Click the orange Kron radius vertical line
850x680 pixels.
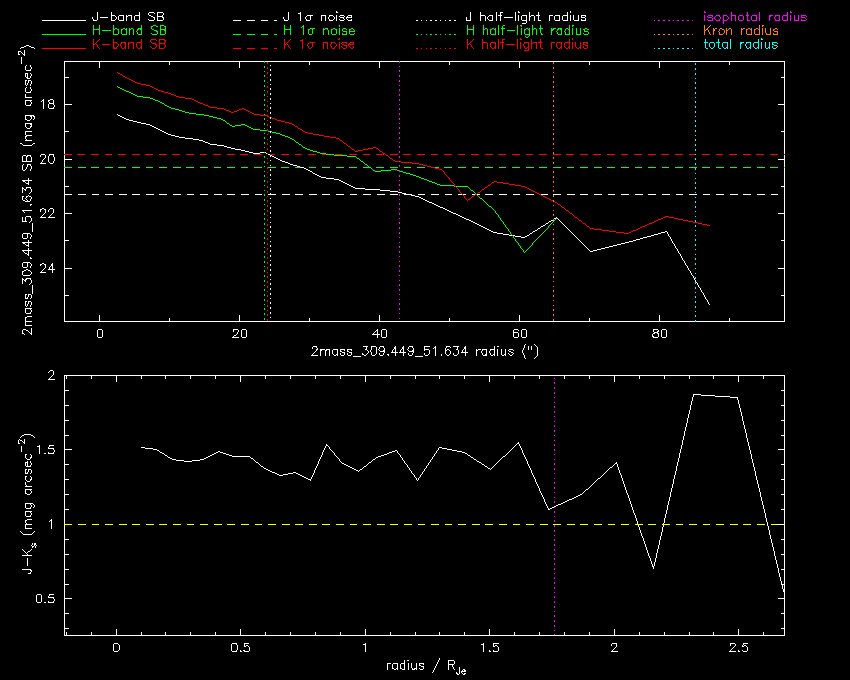pos(553,191)
